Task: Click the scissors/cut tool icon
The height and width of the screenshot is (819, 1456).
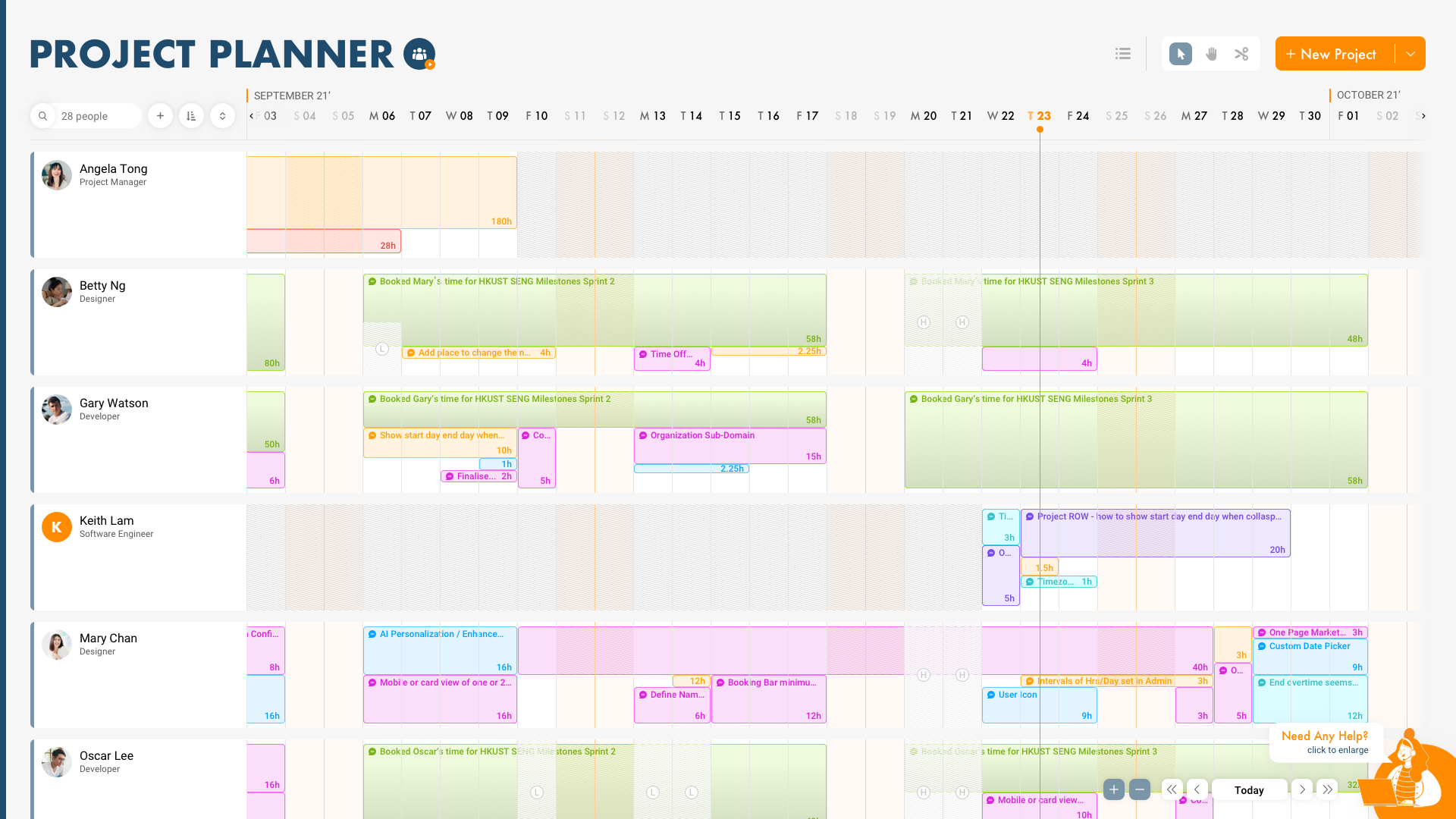Action: pyautogui.click(x=1241, y=54)
